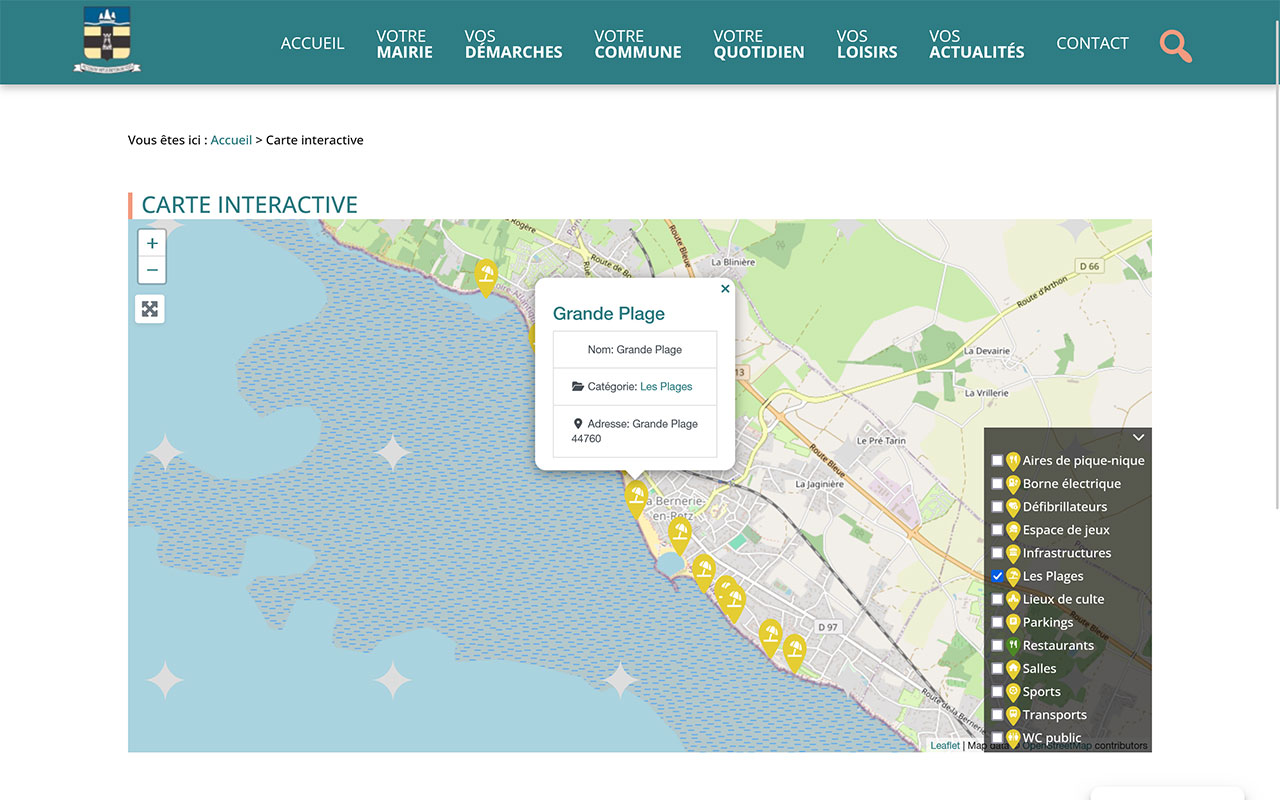Click the location pin icon beside Adresse
Image resolution: width=1280 pixels, height=800 pixels.
(578, 424)
